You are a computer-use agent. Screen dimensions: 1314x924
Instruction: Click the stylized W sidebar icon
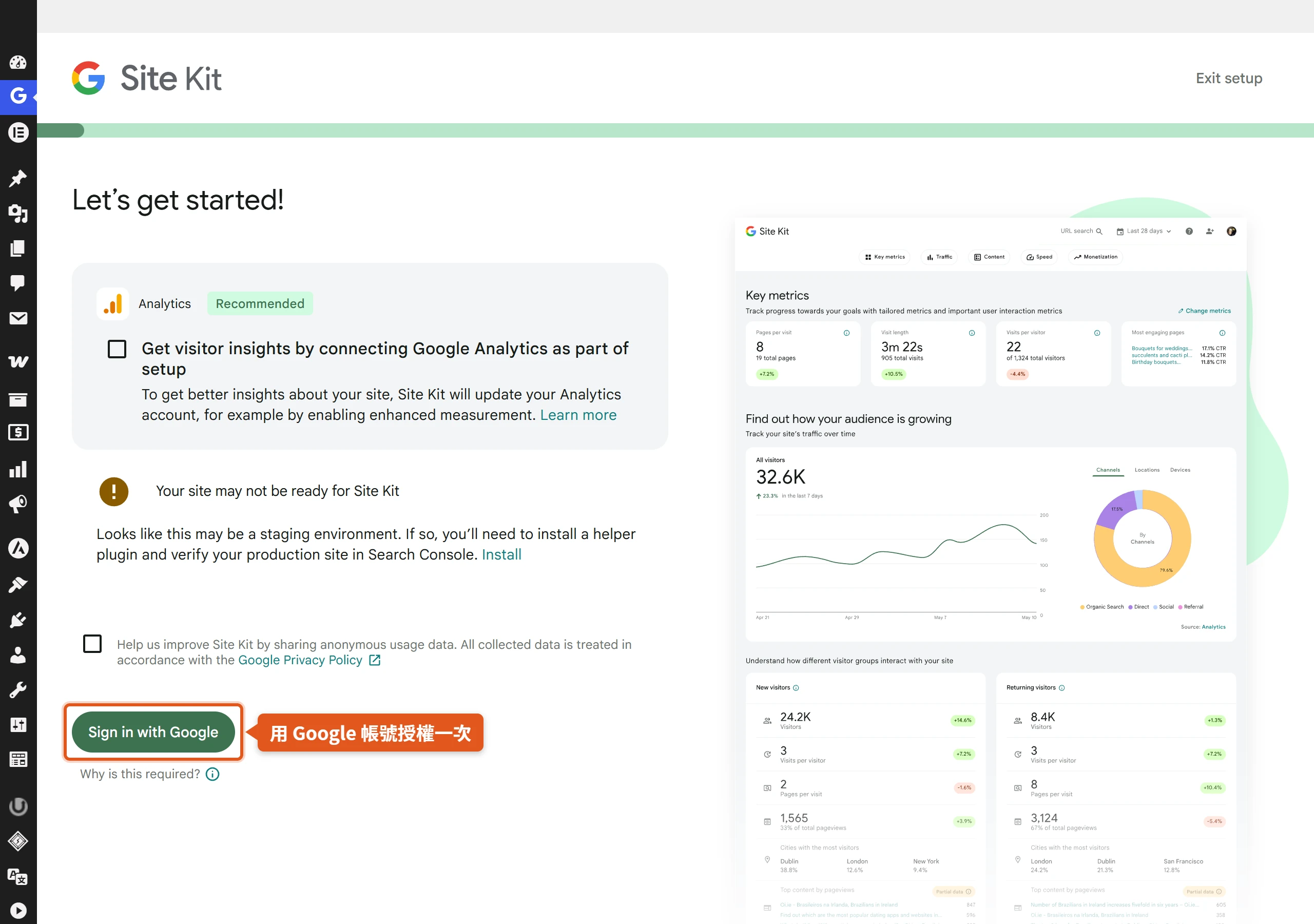click(x=18, y=361)
